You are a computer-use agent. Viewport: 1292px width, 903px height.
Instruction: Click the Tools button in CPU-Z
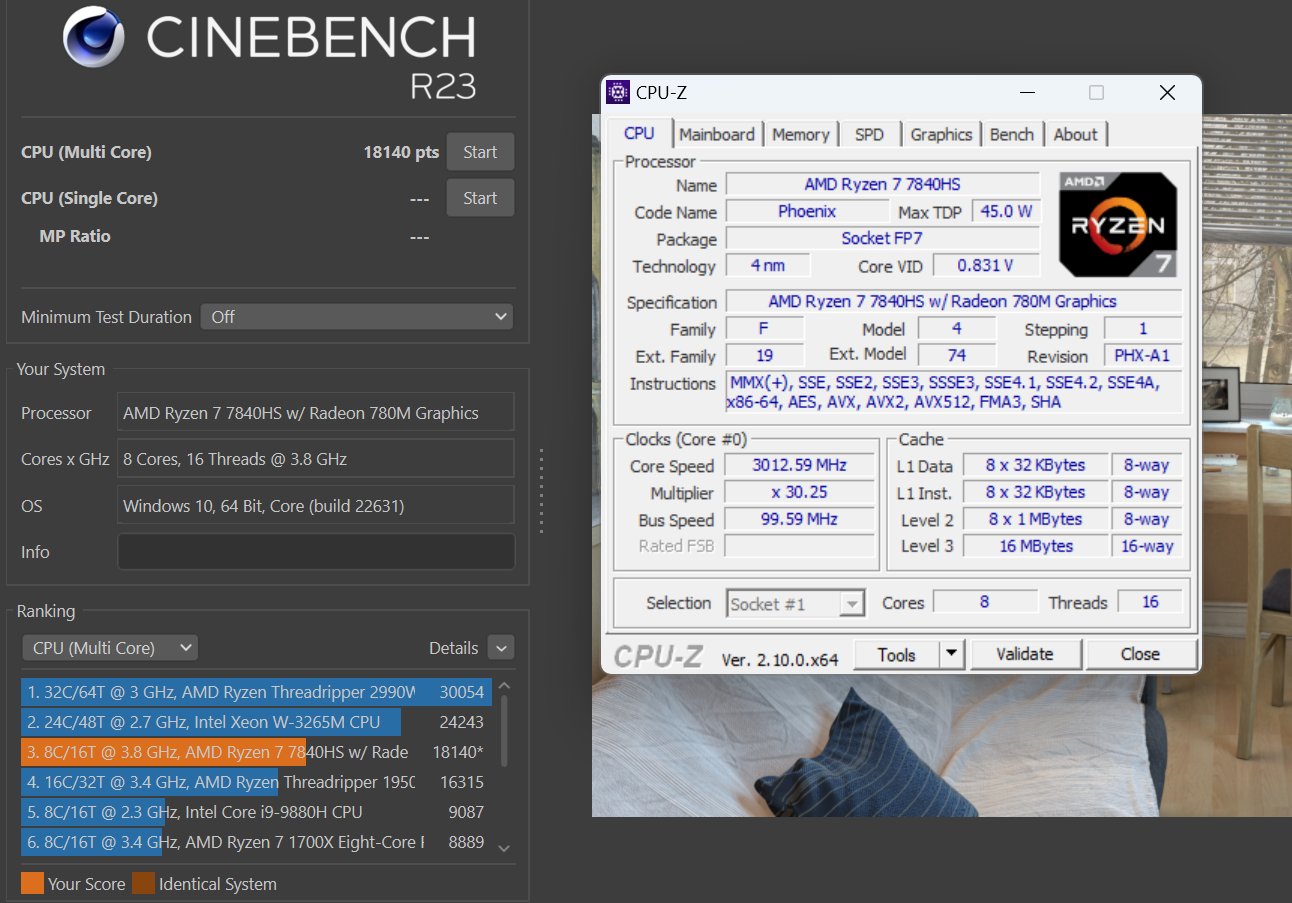coord(897,654)
